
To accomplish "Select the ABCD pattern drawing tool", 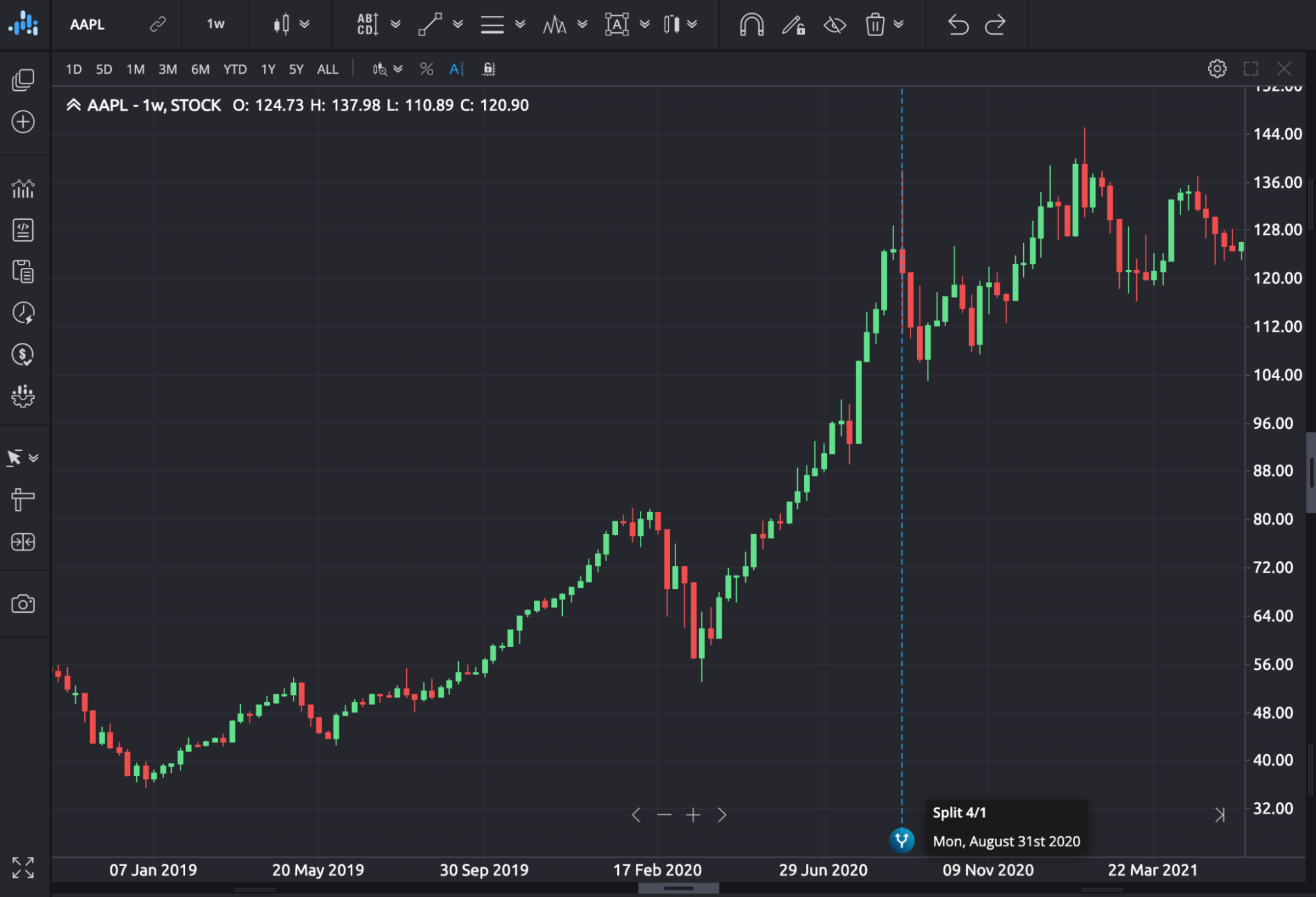I will point(367,24).
